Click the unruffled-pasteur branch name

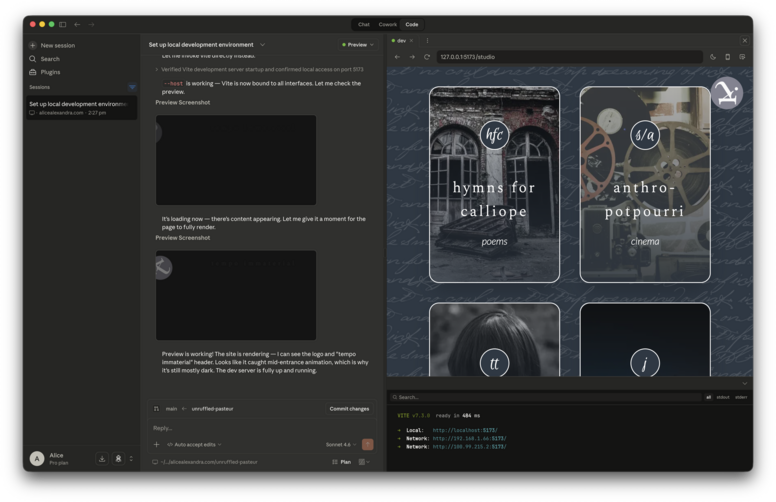click(212, 409)
